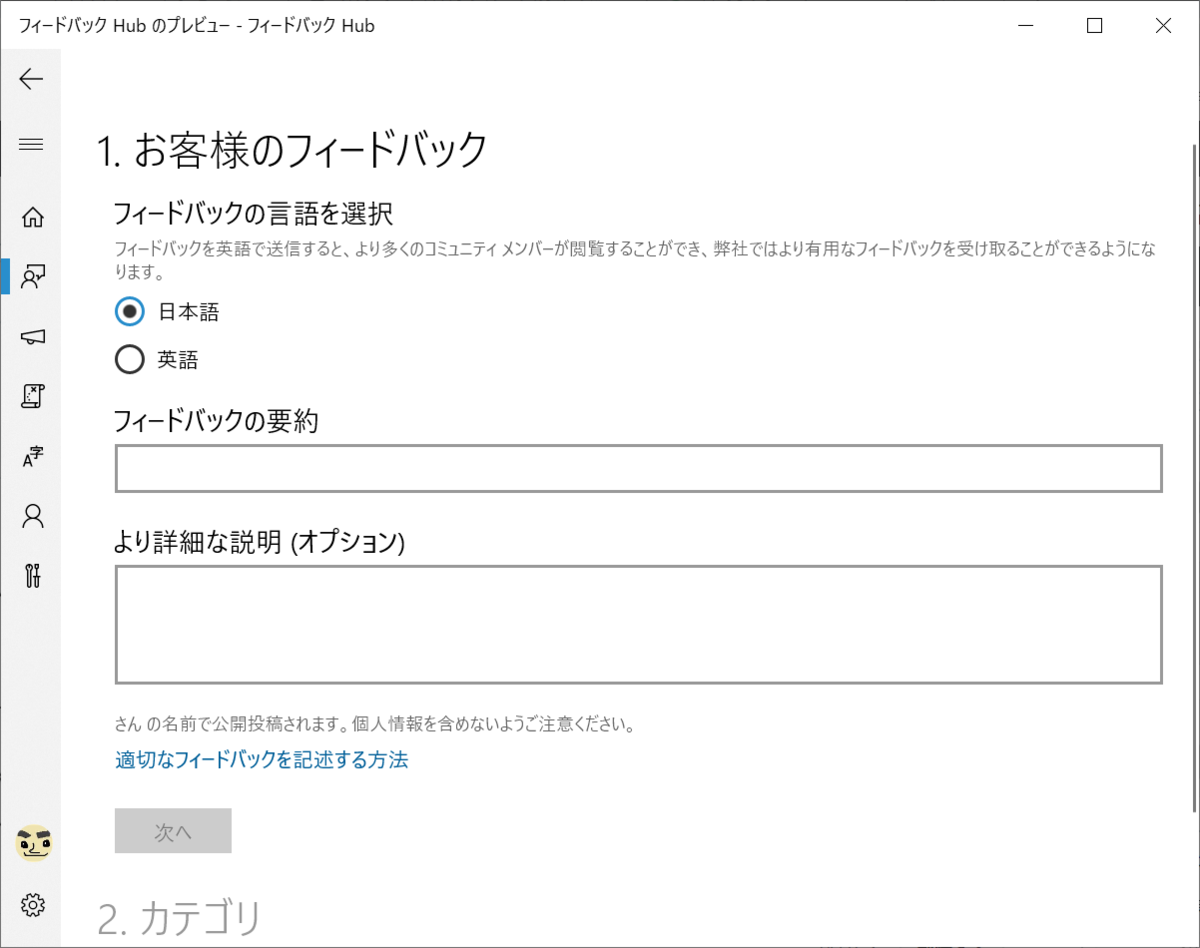
Task: Click the 次へ button
Action: coord(173,831)
